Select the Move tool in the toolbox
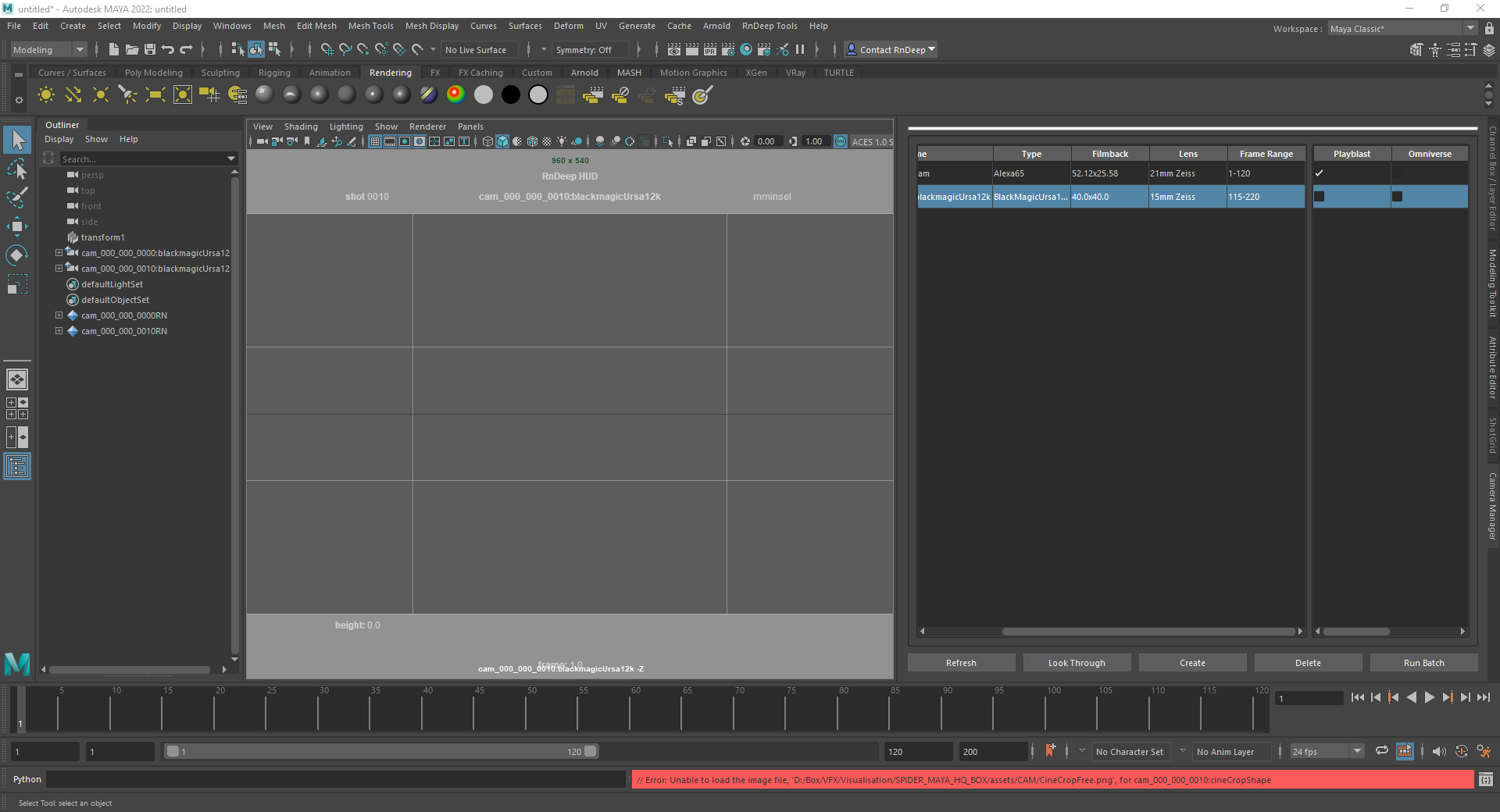1500x812 pixels. pyautogui.click(x=17, y=226)
